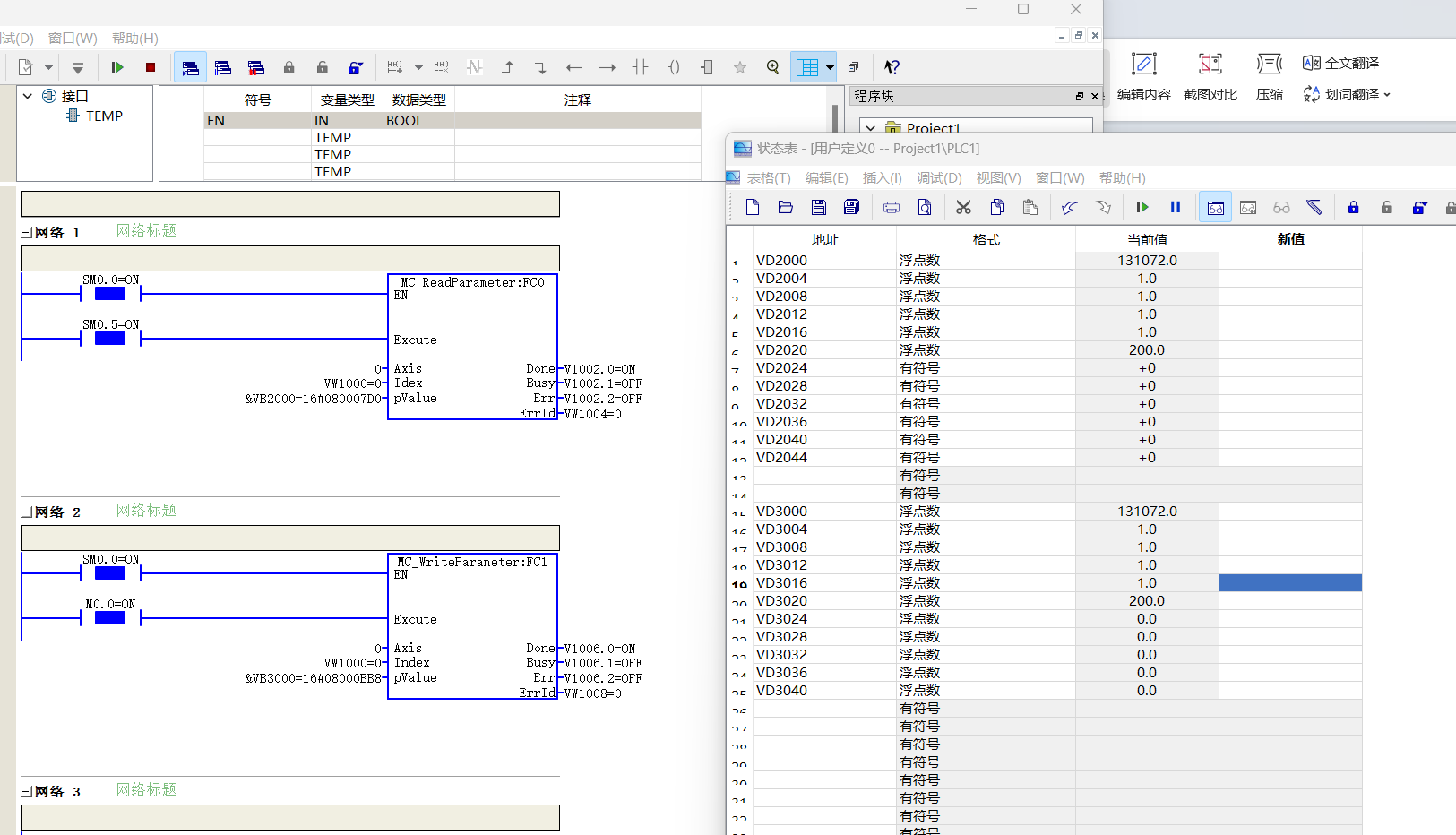Viewport: 1456px width, 835px height.
Task: Open print preview in status table toolbar
Action: [x=925, y=207]
